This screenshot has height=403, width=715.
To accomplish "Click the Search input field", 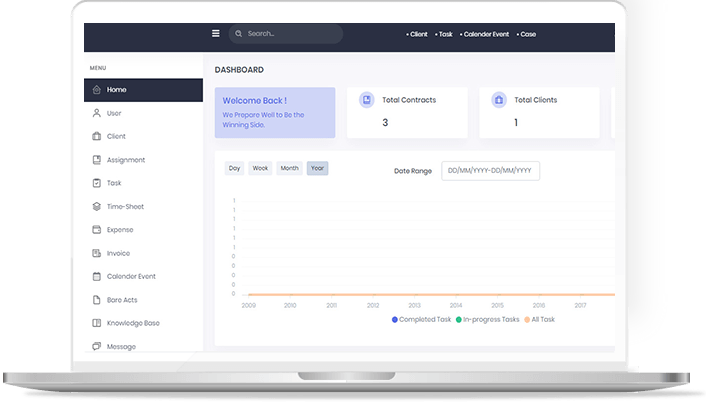I will pos(290,34).
